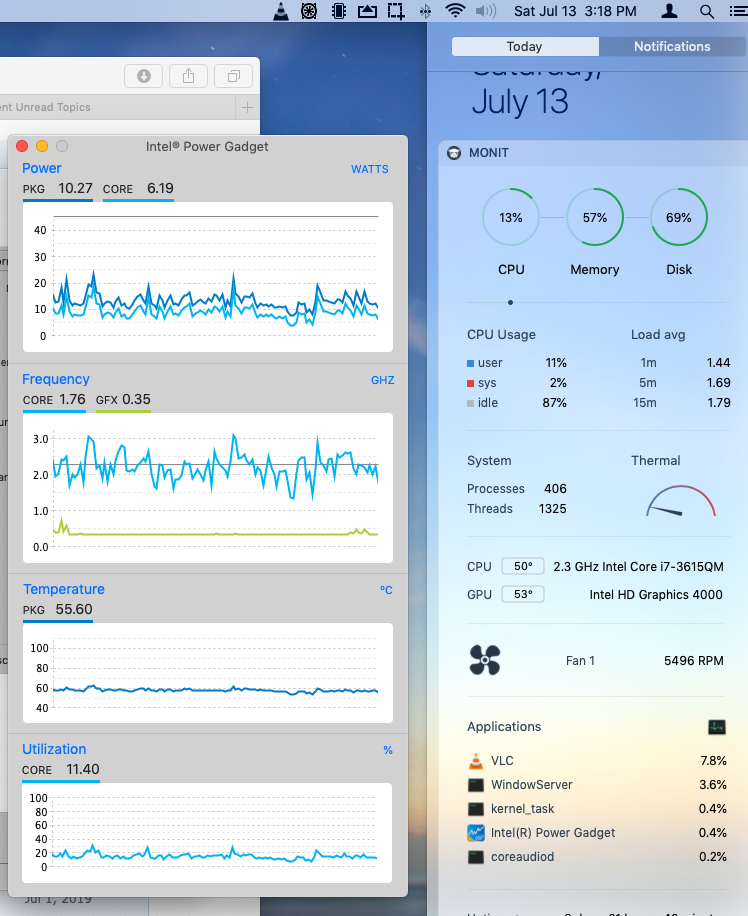Click the Thermal gauge dial
Viewport: 748px width, 916px height.
(x=681, y=501)
